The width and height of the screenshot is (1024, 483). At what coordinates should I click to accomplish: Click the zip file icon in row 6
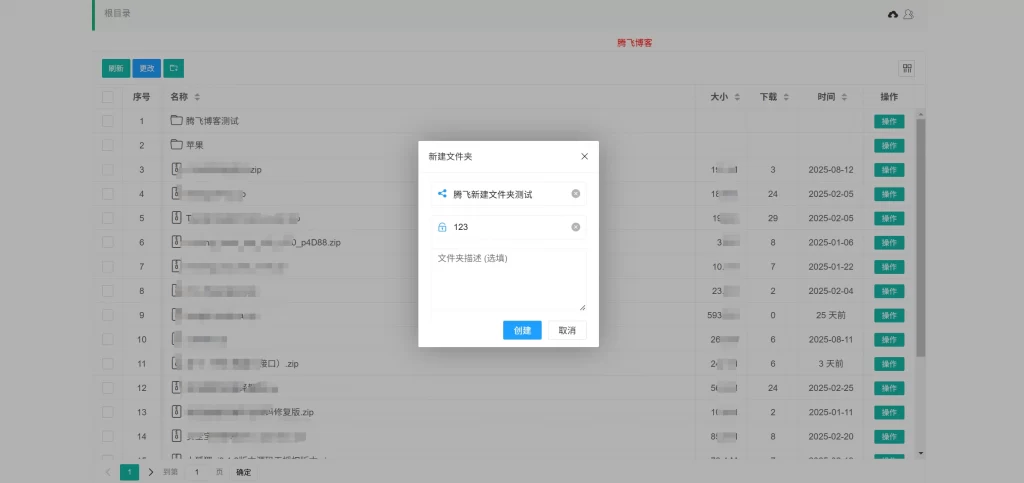(x=176, y=242)
